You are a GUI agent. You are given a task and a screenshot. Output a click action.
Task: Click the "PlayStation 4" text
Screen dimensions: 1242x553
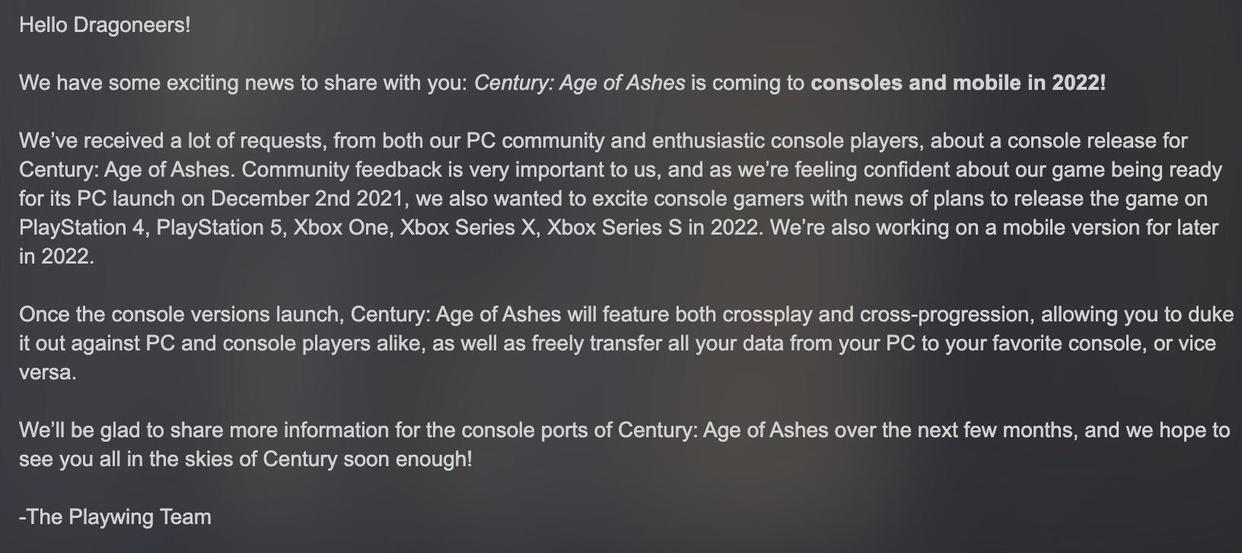point(82,227)
